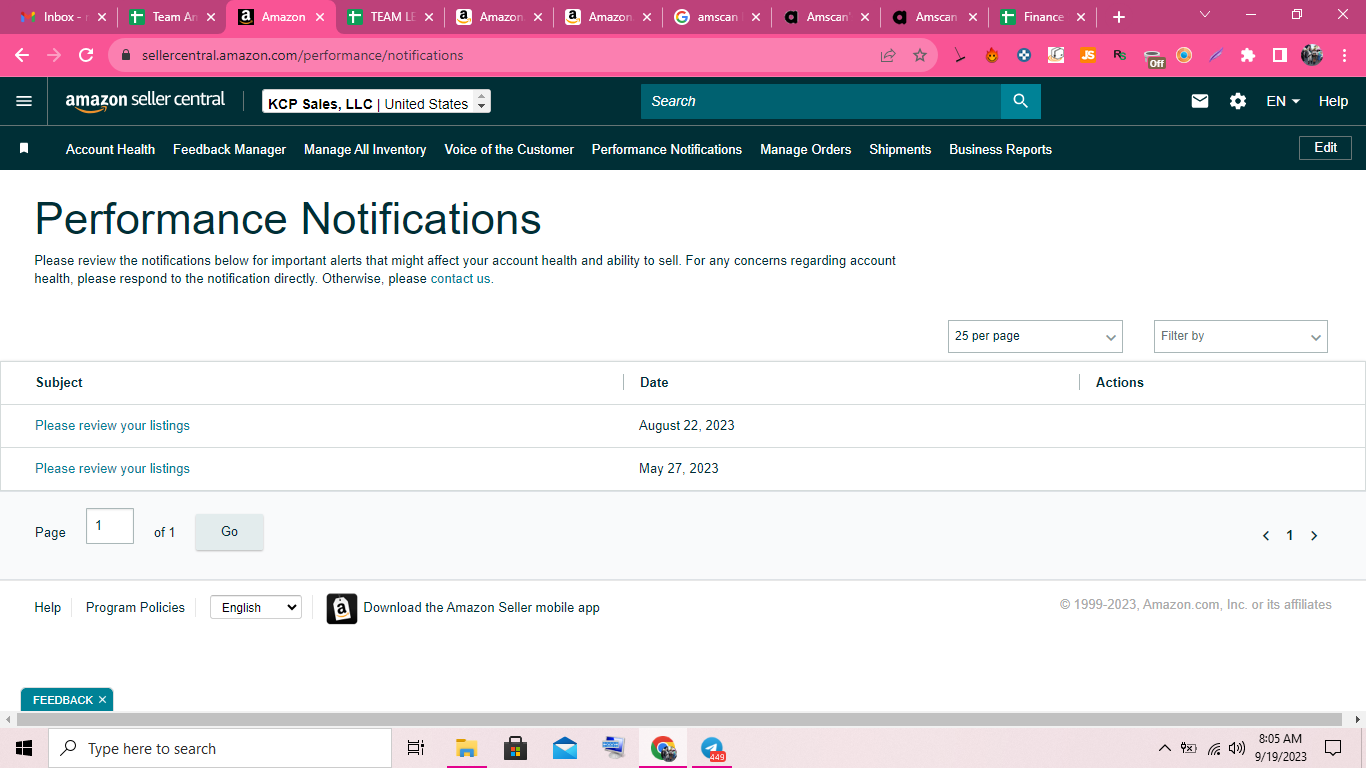The height and width of the screenshot is (768, 1366).
Task: Click the horizontal page scrollbar
Action: click(x=680, y=719)
